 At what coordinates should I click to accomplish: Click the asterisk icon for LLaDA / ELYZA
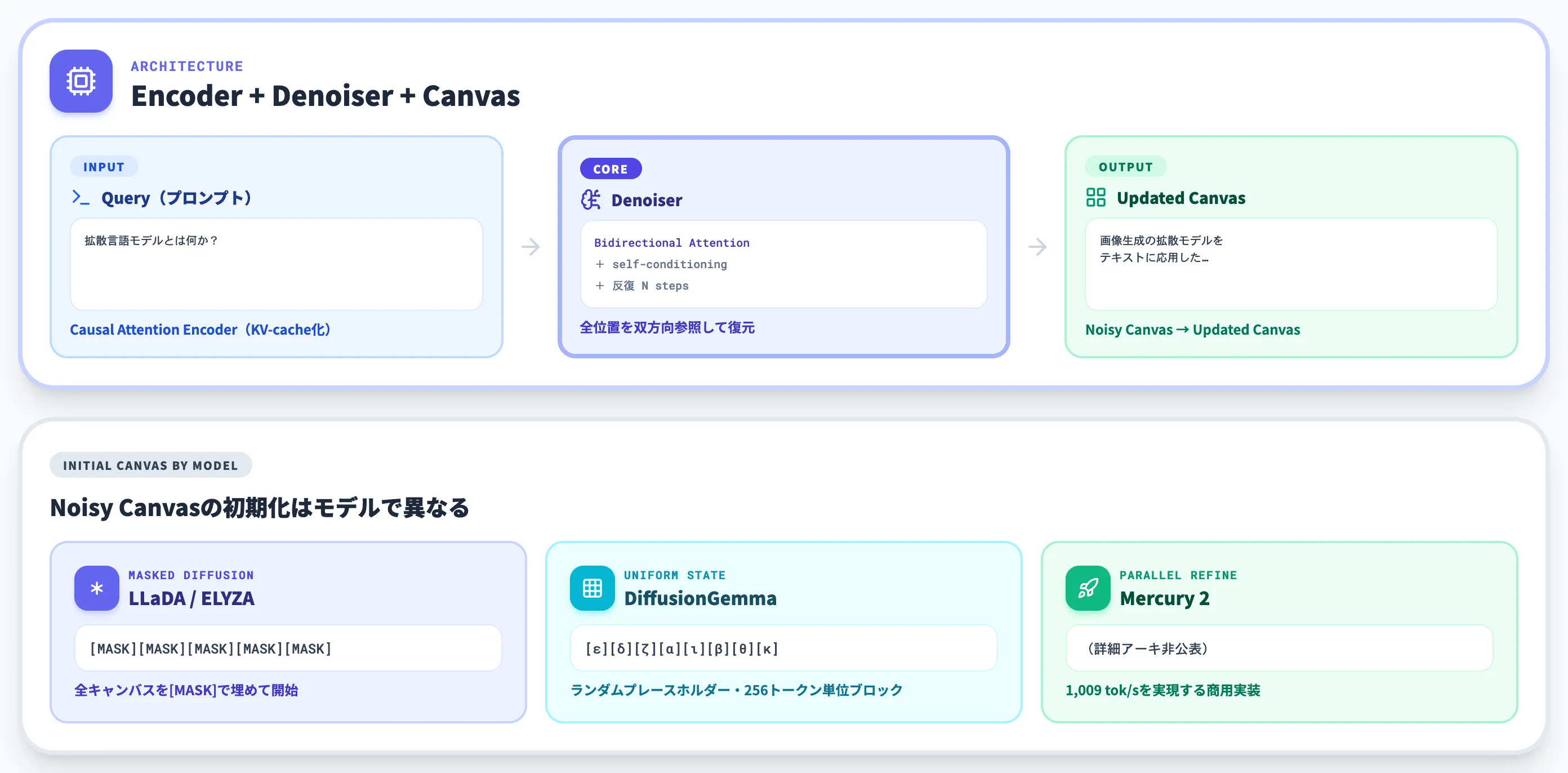97,588
